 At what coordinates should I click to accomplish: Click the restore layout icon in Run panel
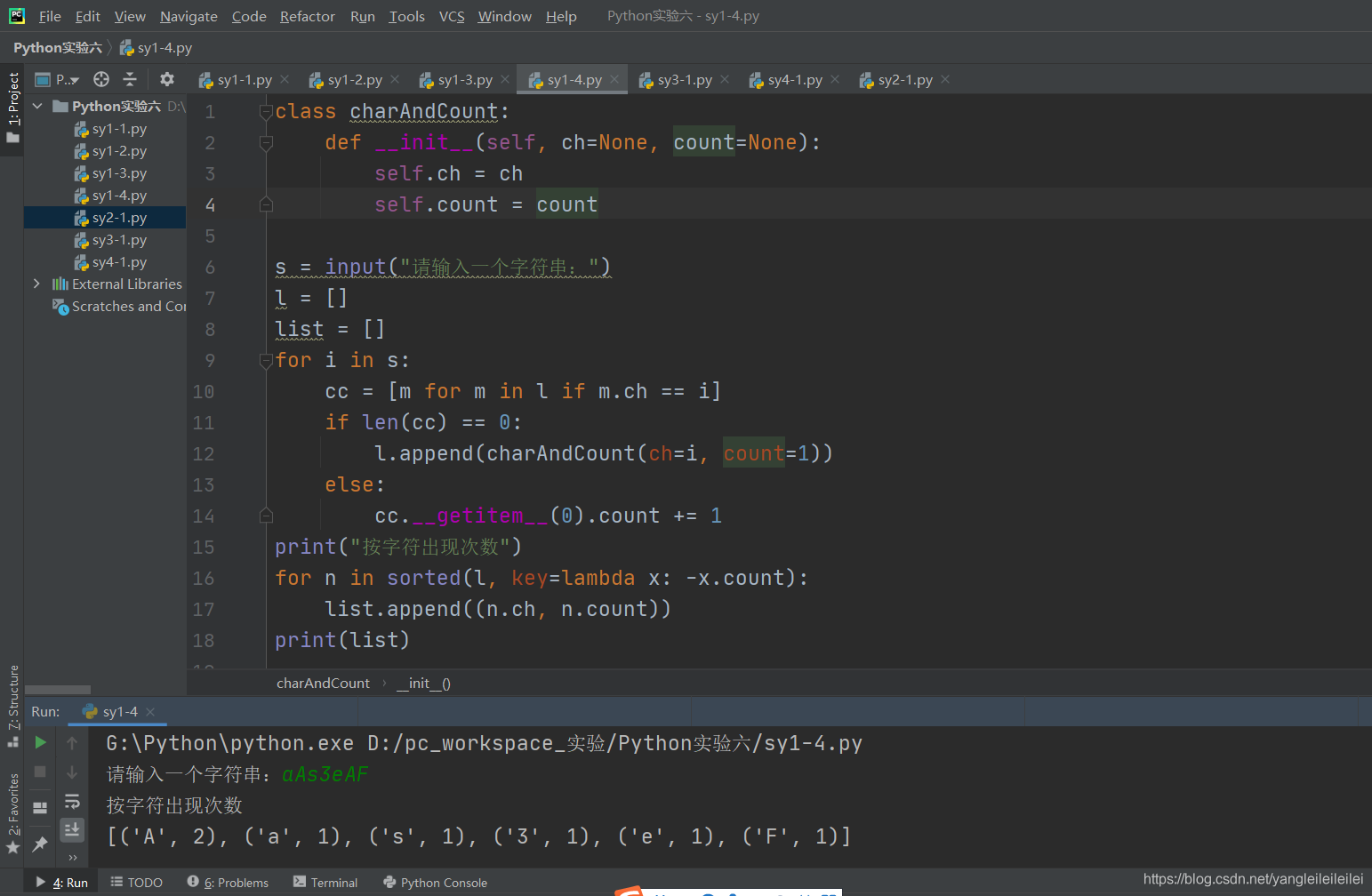[40, 807]
